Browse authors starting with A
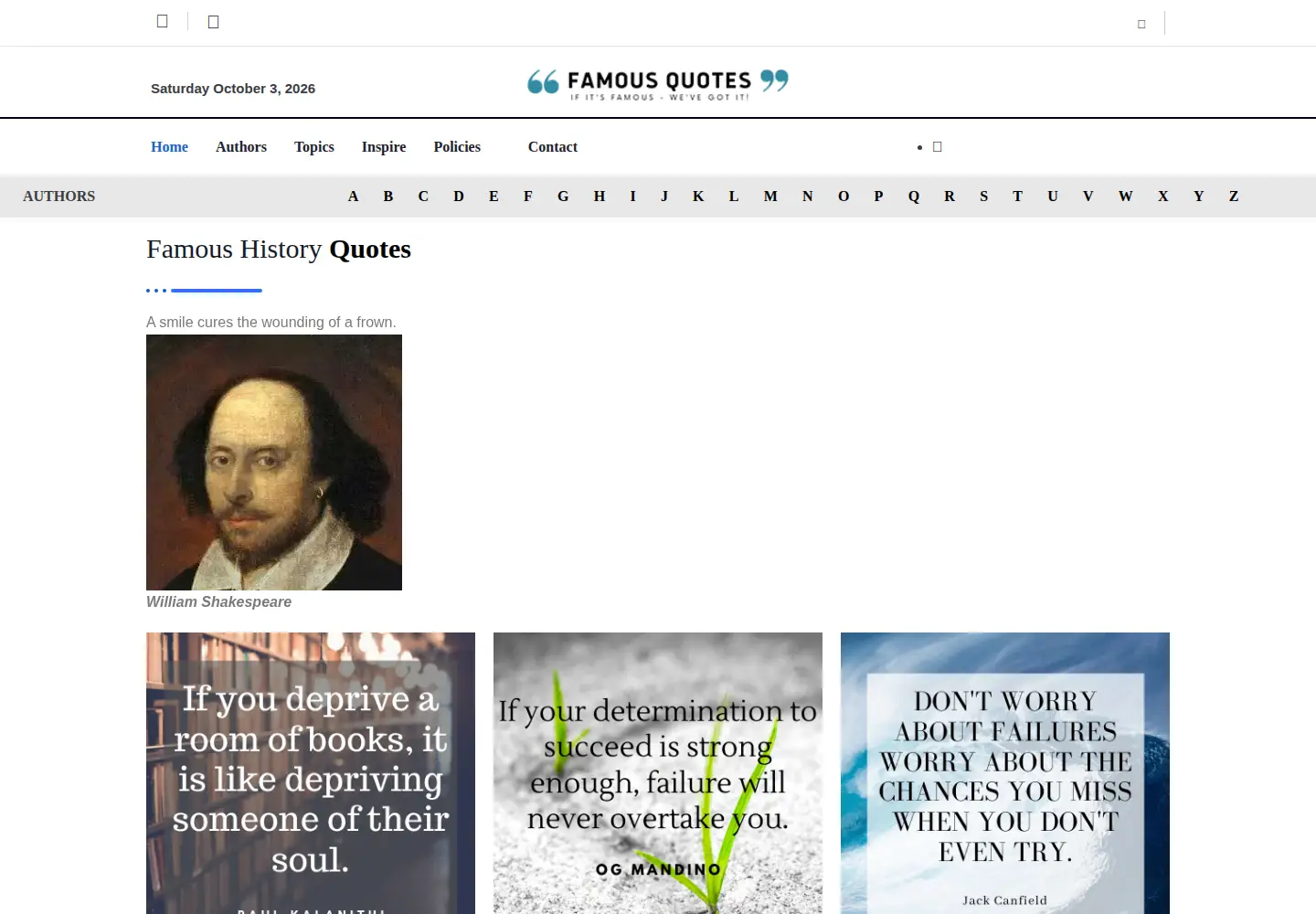 [353, 197]
